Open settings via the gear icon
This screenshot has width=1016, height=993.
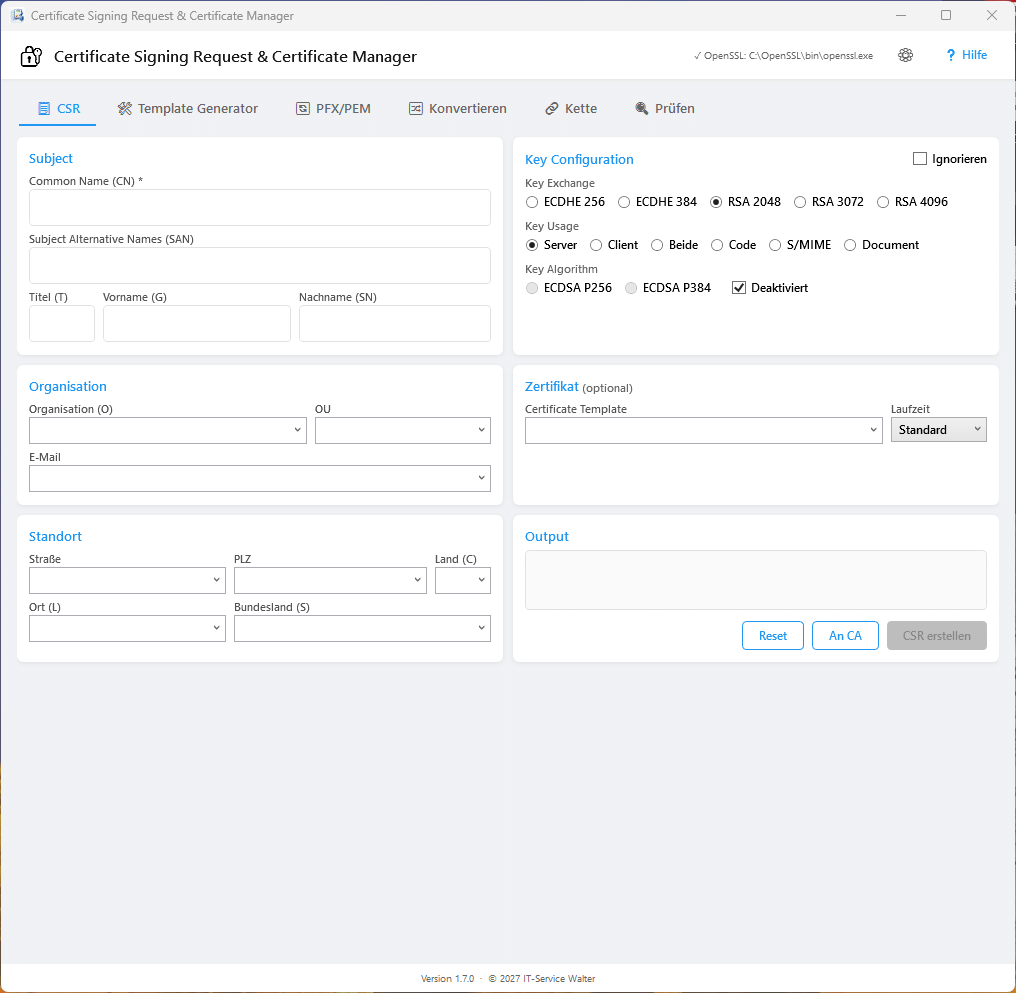point(905,55)
